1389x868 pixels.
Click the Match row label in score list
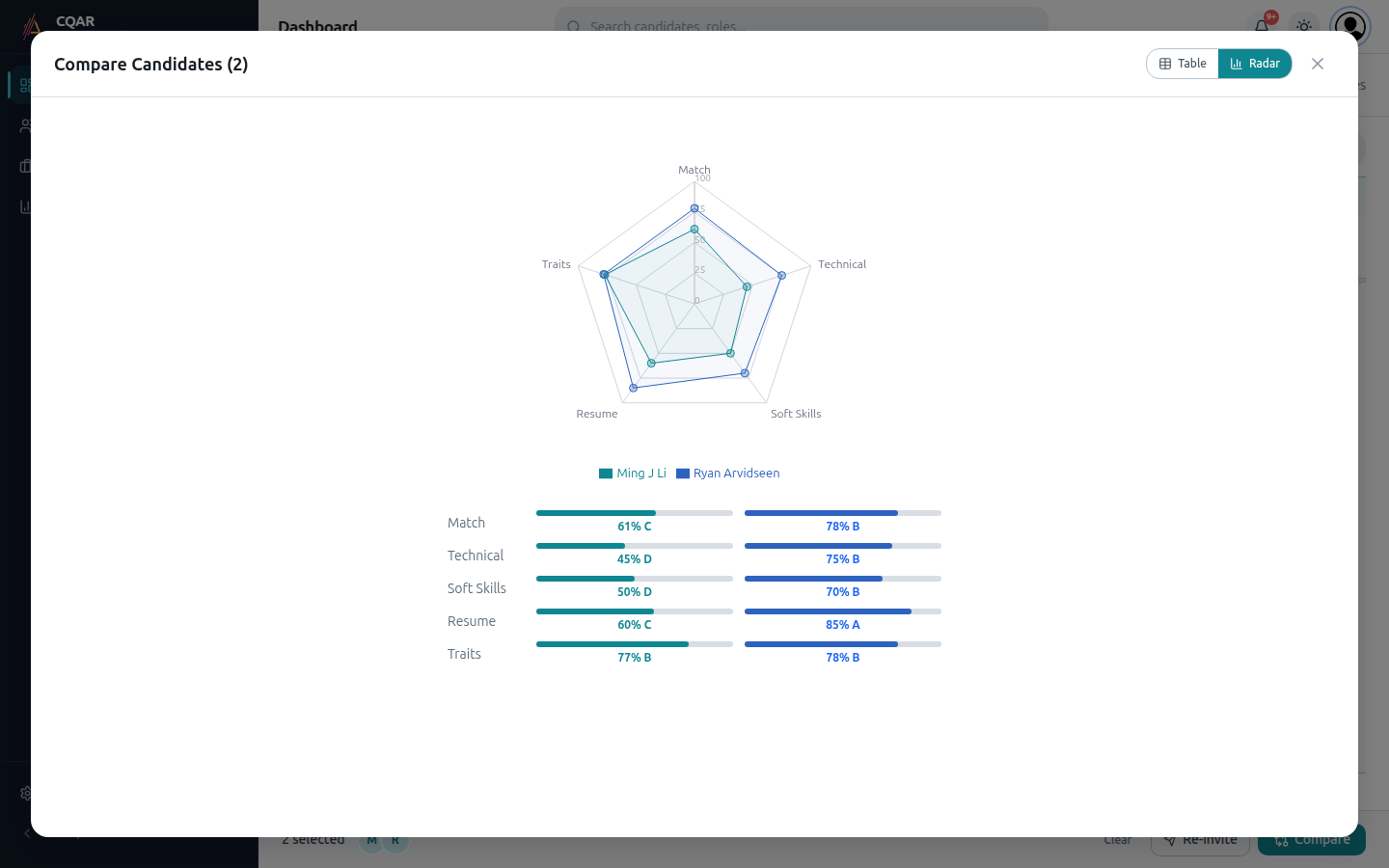point(466,523)
